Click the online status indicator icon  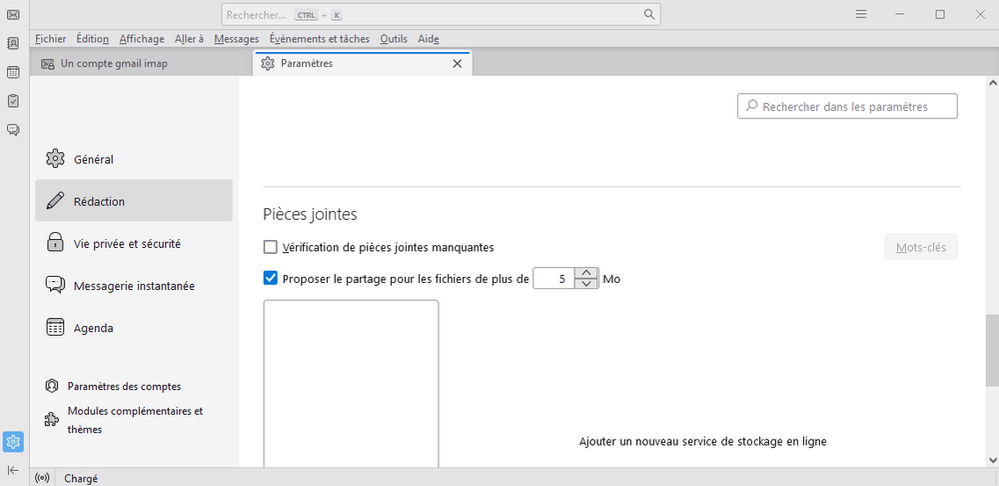click(43, 478)
